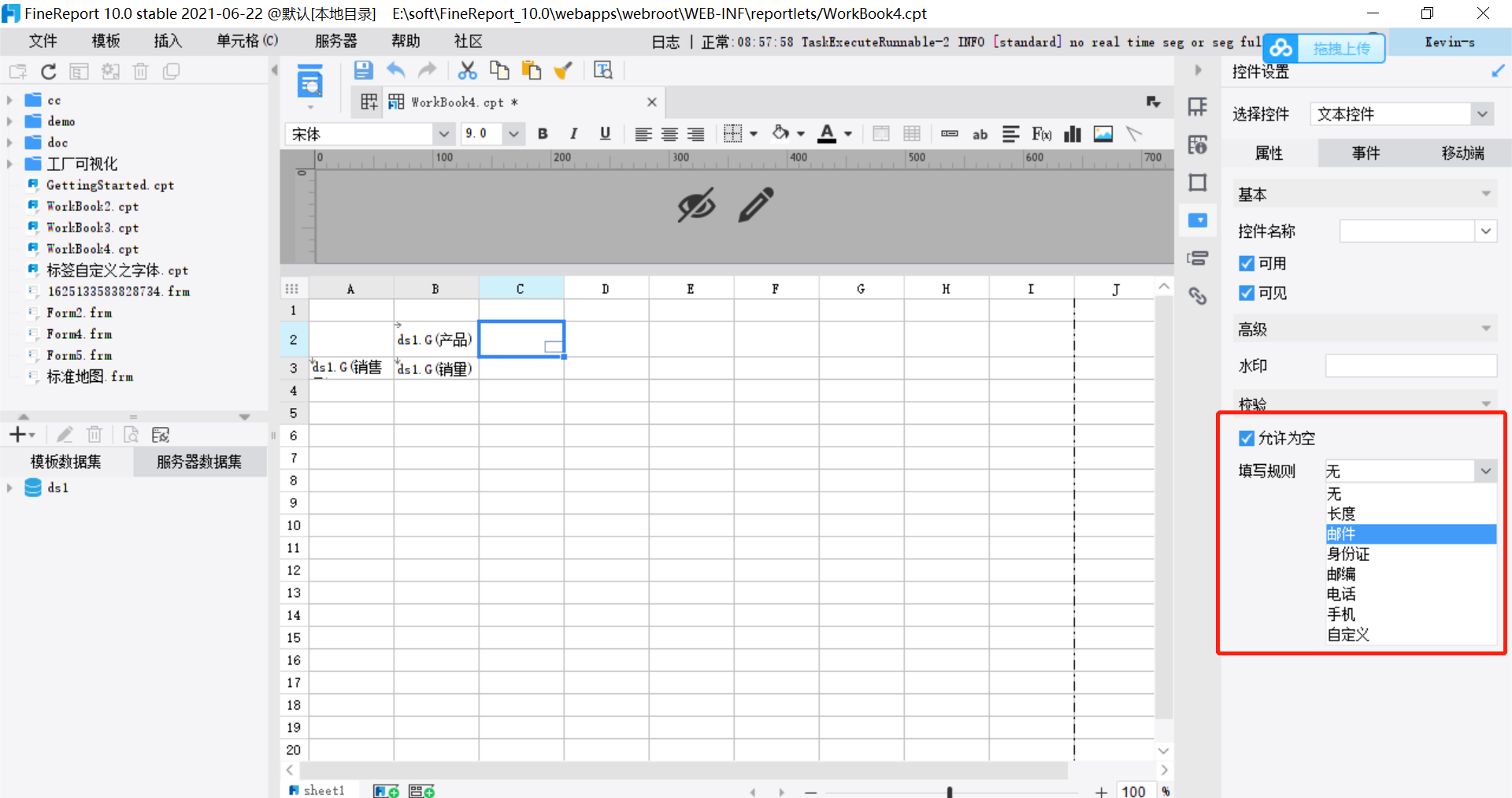Screen dimensions: 1512x798
Task: Insert chart with bar chart icon
Action: click(x=1073, y=134)
